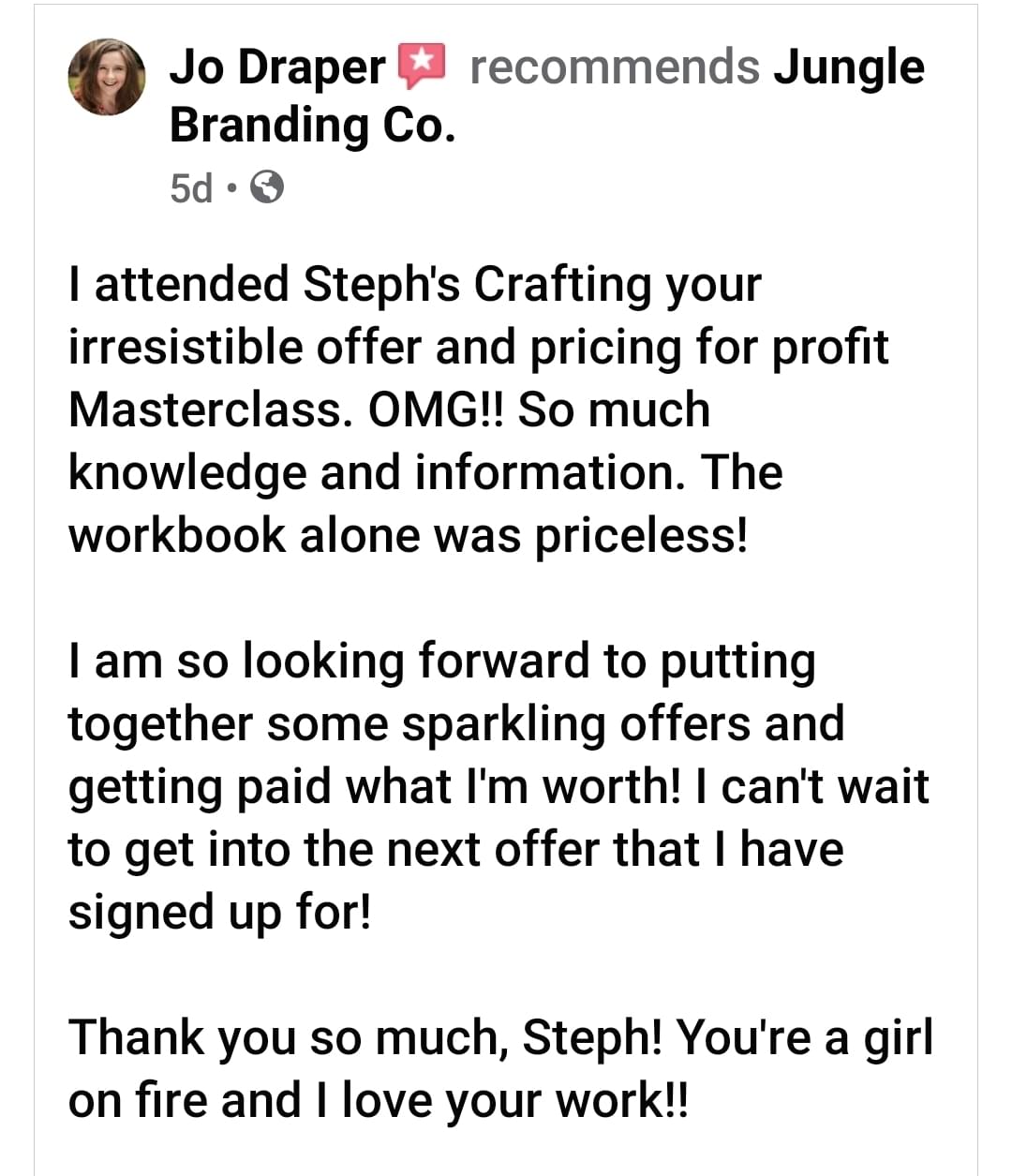The image size is (1012, 1176).
Task: Click Thank you so much, Steph line
Action: pos(501,1037)
